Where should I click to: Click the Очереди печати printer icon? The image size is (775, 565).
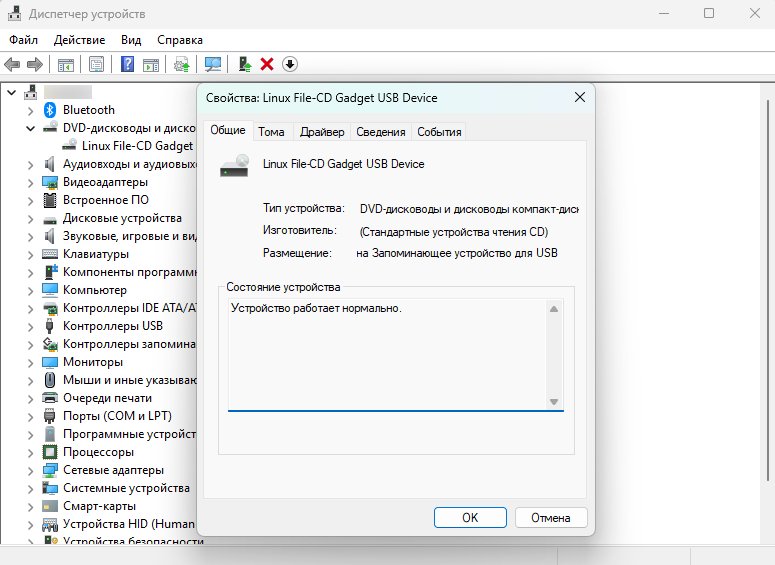pos(50,398)
